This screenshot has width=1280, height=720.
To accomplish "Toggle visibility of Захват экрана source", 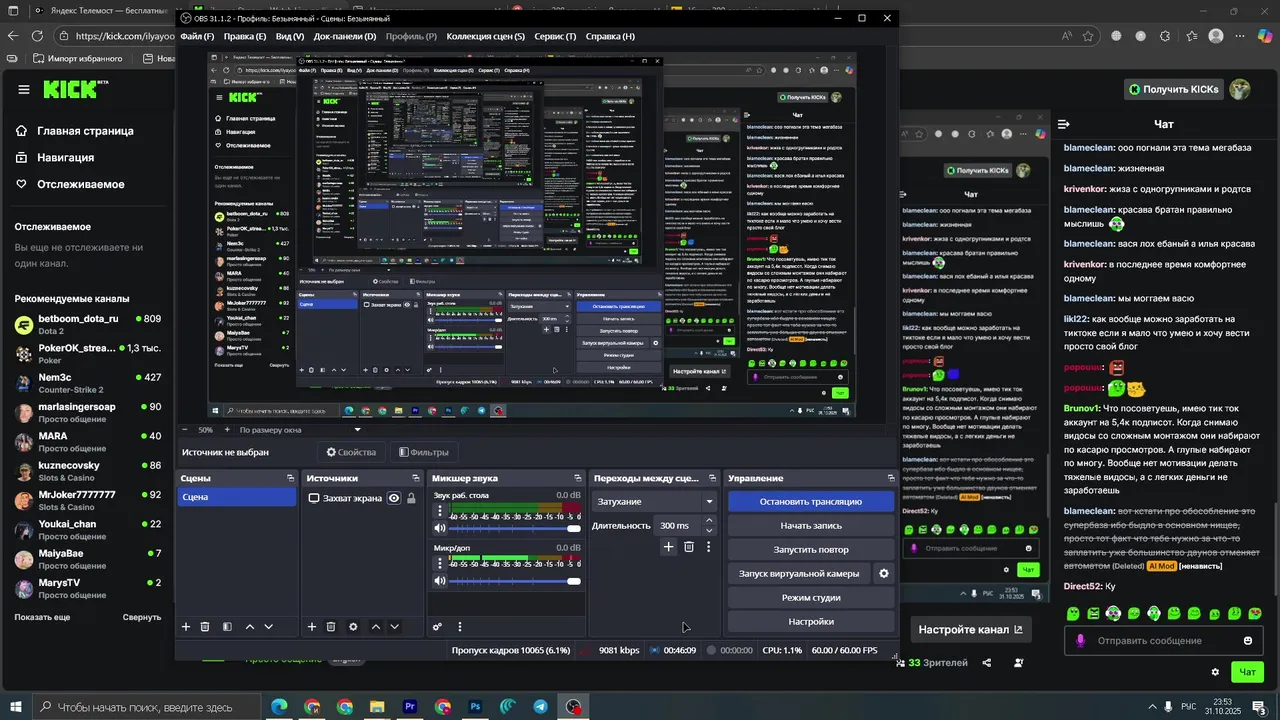I will (394, 498).
